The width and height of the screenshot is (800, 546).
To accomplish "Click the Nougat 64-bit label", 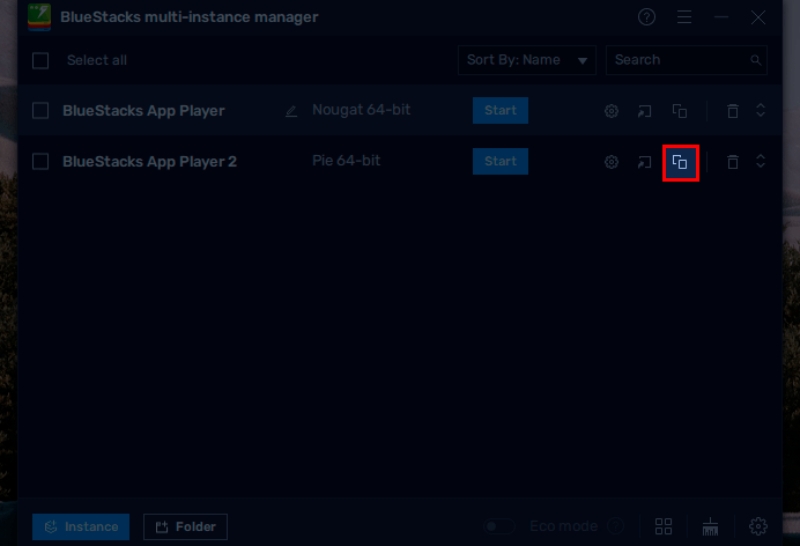I will pos(361,110).
